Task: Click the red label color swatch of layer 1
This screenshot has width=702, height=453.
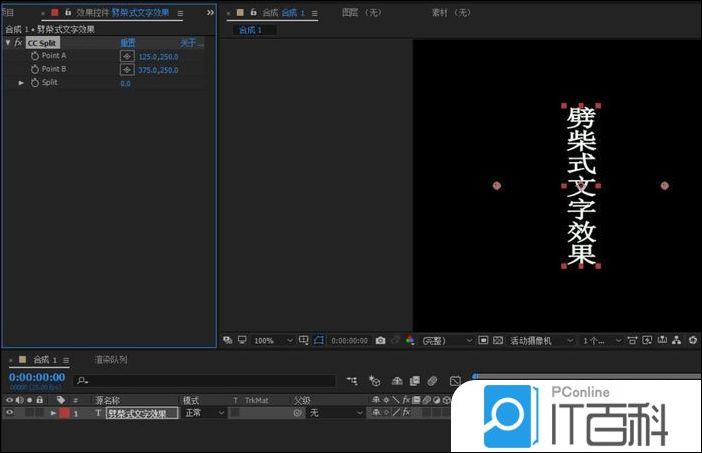Action: pyautogui.click(x=64, y=413)
